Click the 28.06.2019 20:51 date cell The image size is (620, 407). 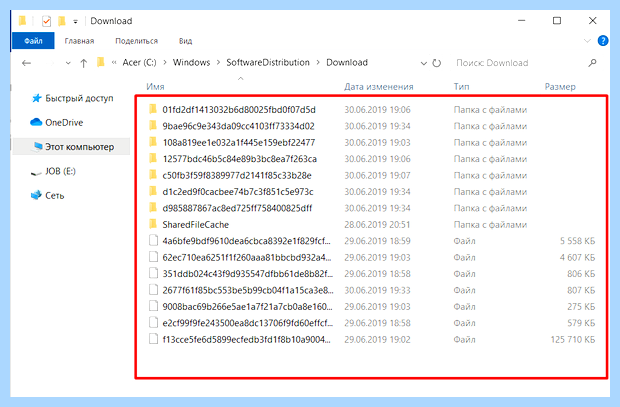pyautogui.click(x=377, y=225)
